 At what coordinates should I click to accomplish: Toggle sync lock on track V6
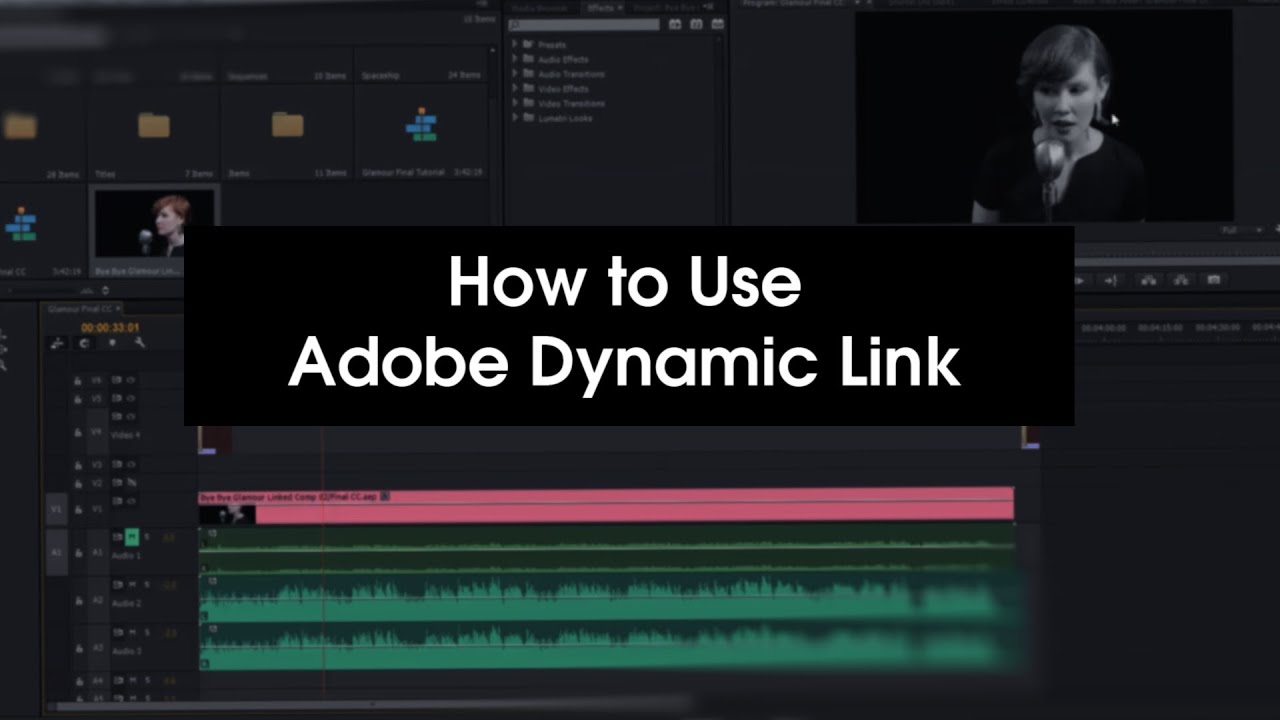(x=116, y=381)
